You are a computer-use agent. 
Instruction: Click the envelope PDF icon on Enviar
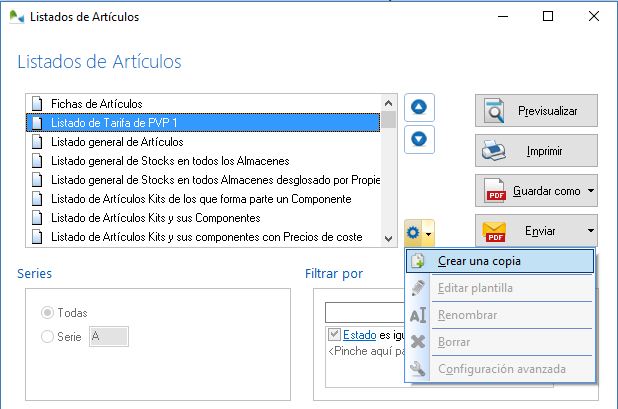(x=494, y=231)
